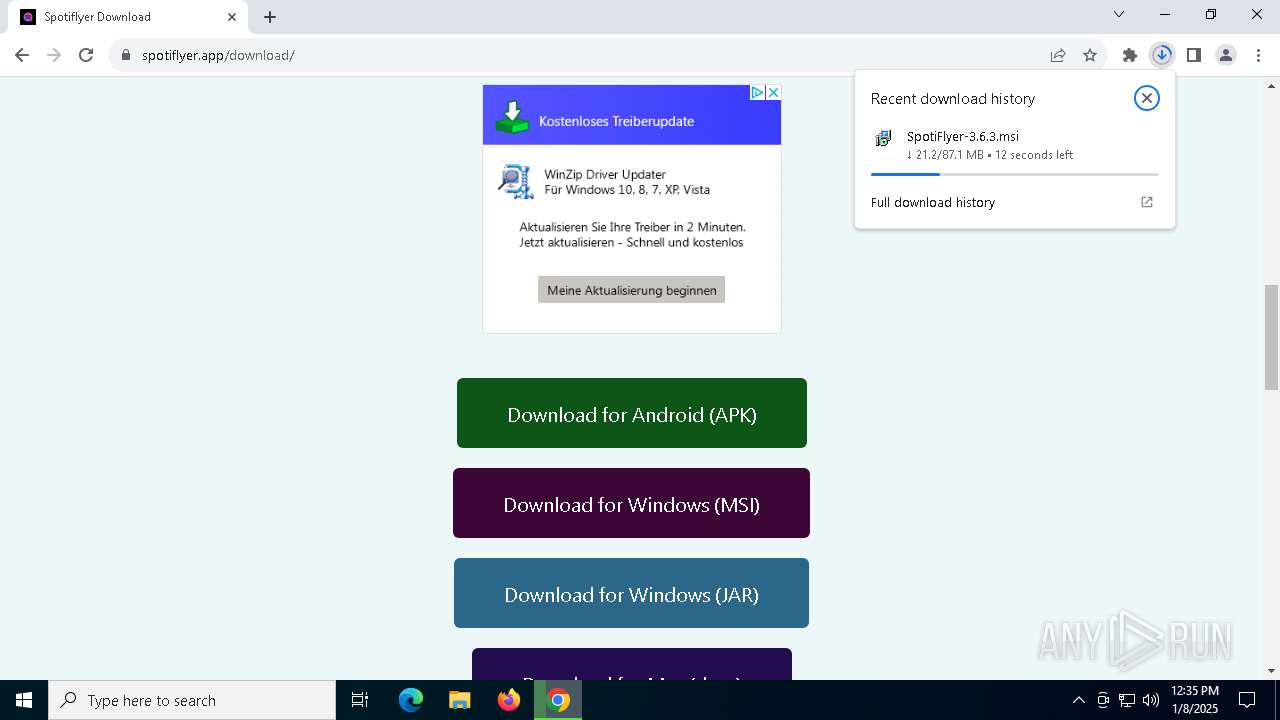The width and height of the screenshot is (1280, 720).
Task: Share this page icon
Action: click(x=1058, y=55)
